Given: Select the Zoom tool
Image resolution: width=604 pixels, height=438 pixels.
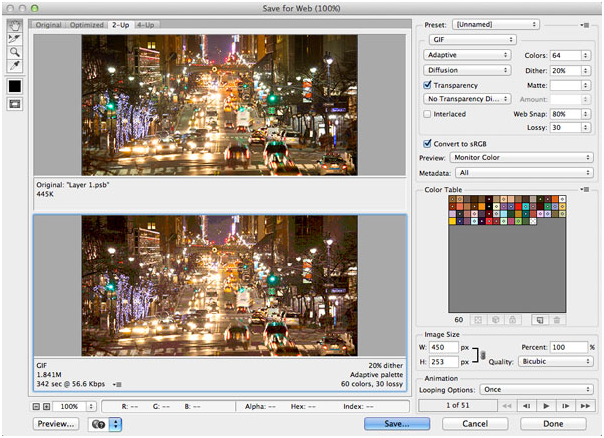Looking at the screenshot, I should point(13,50).
